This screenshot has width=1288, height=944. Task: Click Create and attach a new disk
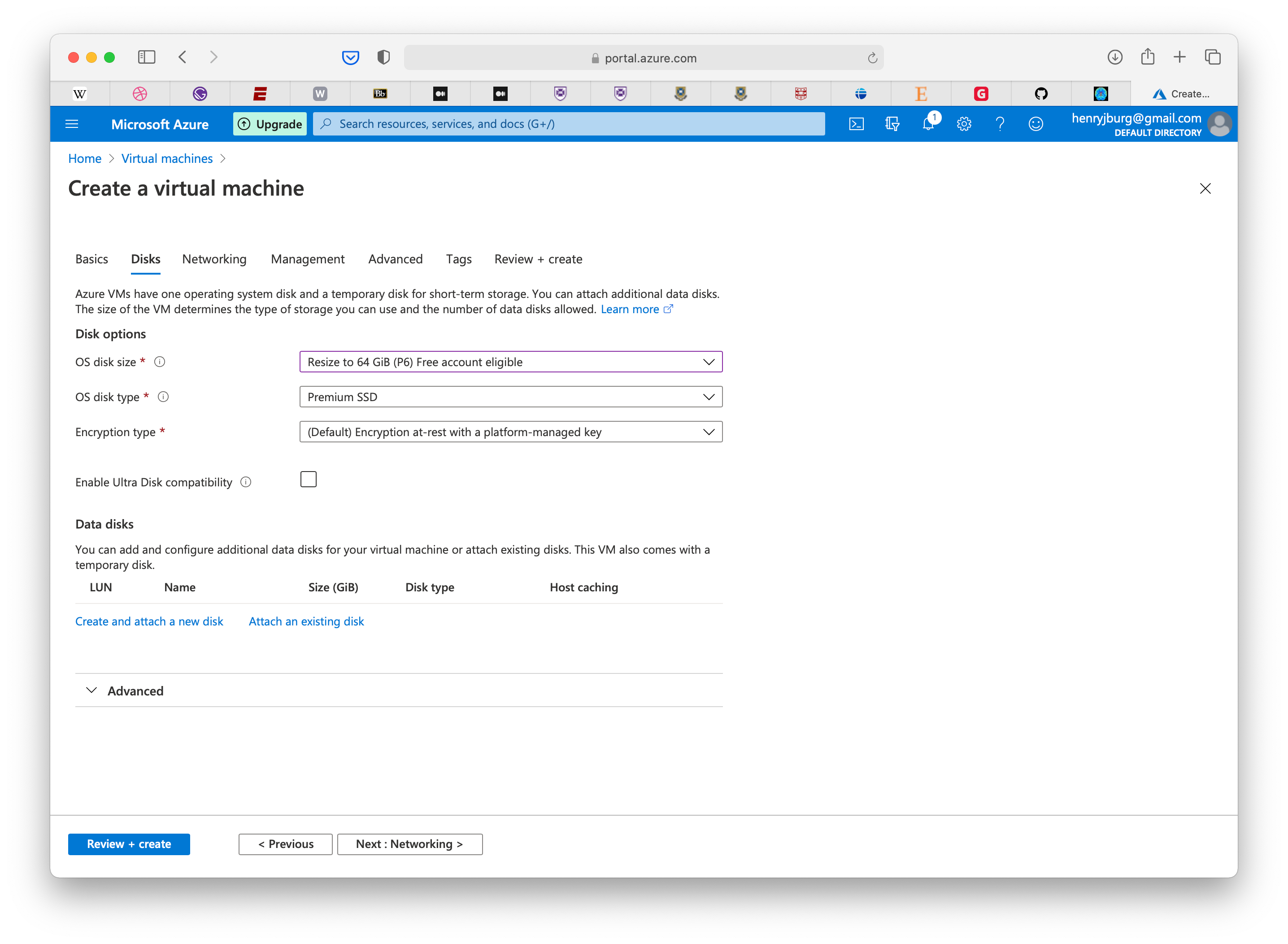[x=149, y=622]
